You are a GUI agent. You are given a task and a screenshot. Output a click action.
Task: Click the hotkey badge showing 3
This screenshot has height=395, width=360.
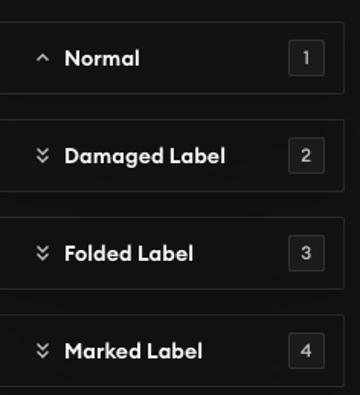[x=306, y=253]
